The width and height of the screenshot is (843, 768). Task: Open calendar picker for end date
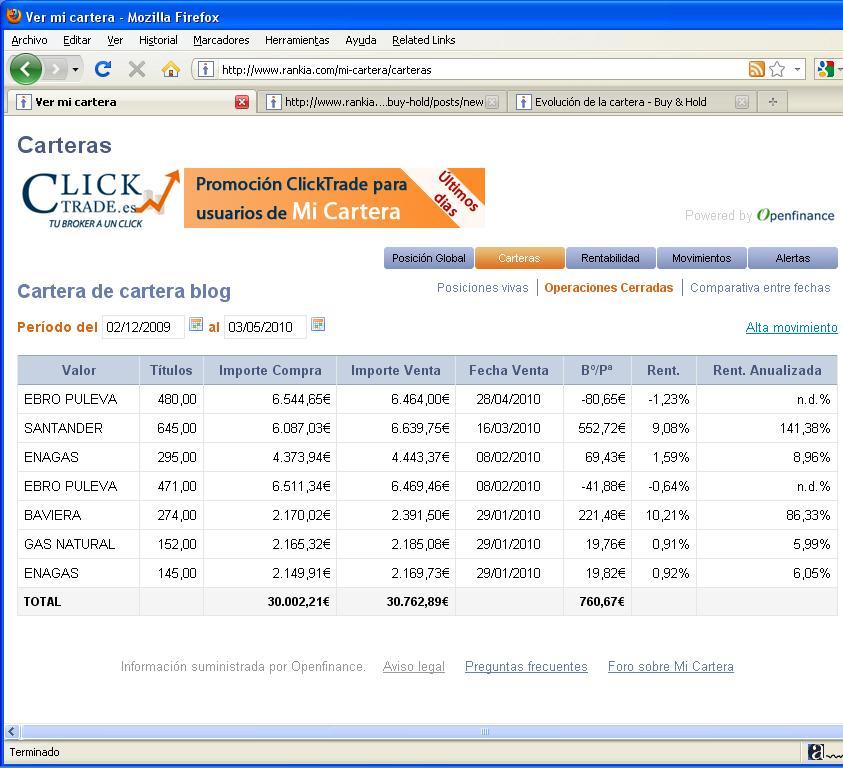pyautogui.click(x=318, y=325)
